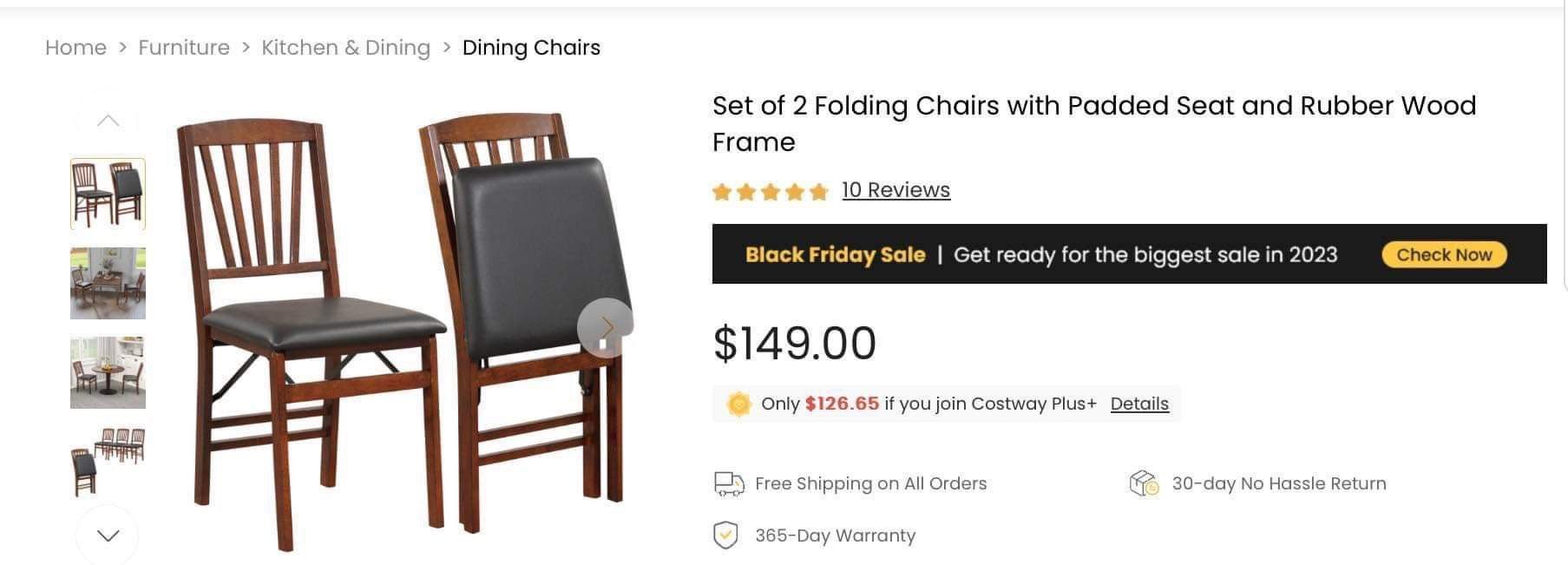The height and width of the screenshot is (565, 1568).
Task: Click the Check Now sale button
Action: (1443, 254)
